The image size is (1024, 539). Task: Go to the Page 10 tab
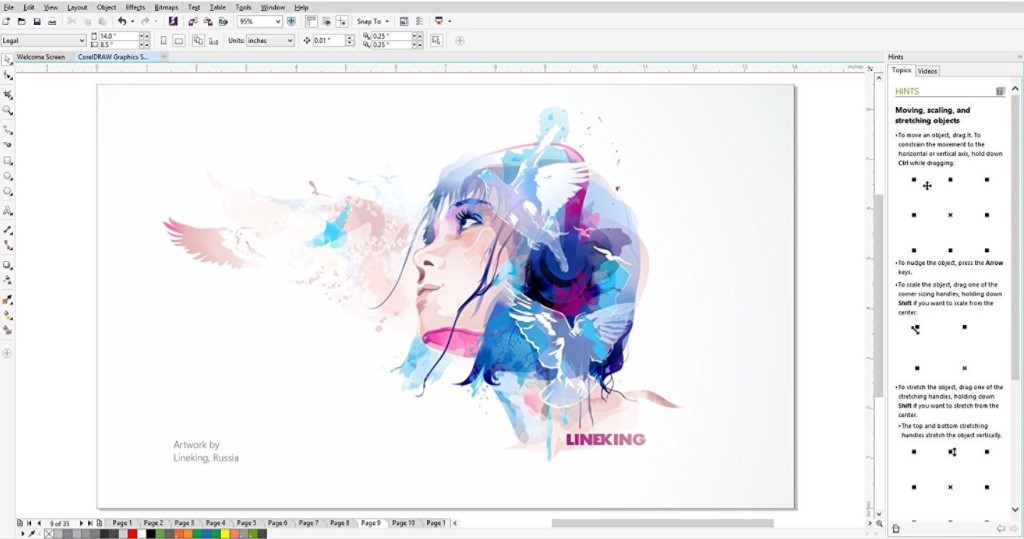(404, 523)
